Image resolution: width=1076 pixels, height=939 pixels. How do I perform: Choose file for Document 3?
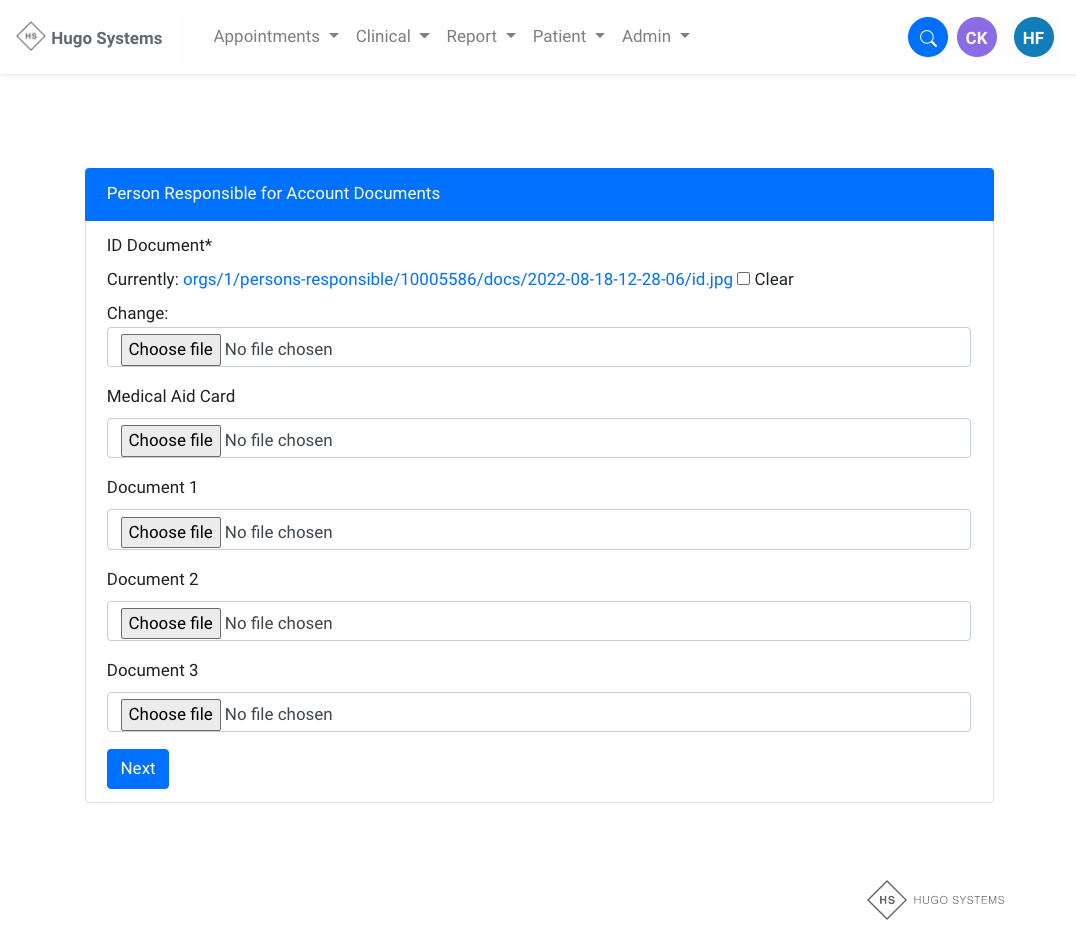click(171, 714)
